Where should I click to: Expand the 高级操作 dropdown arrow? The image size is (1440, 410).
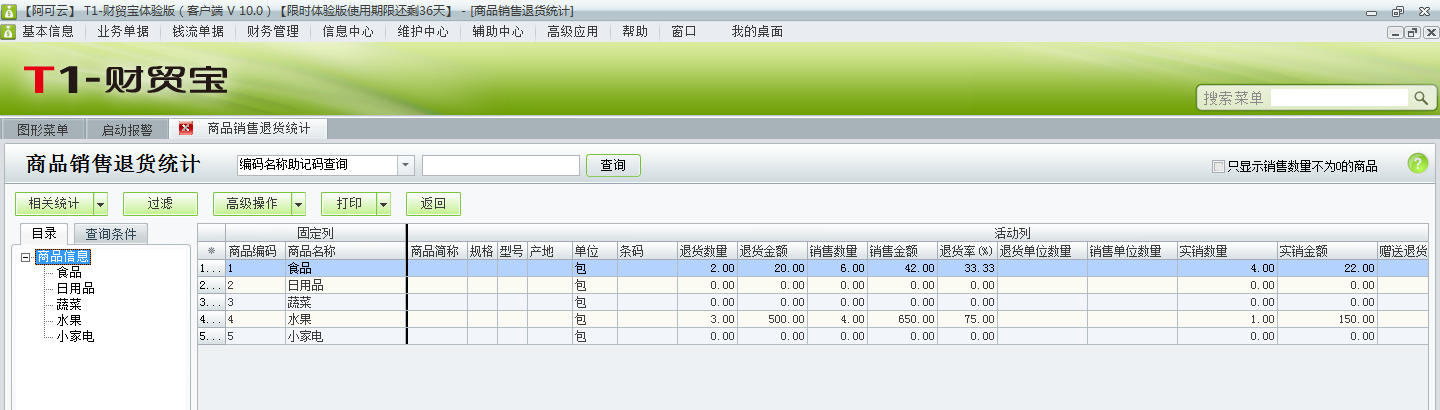[x=298, y=204]
